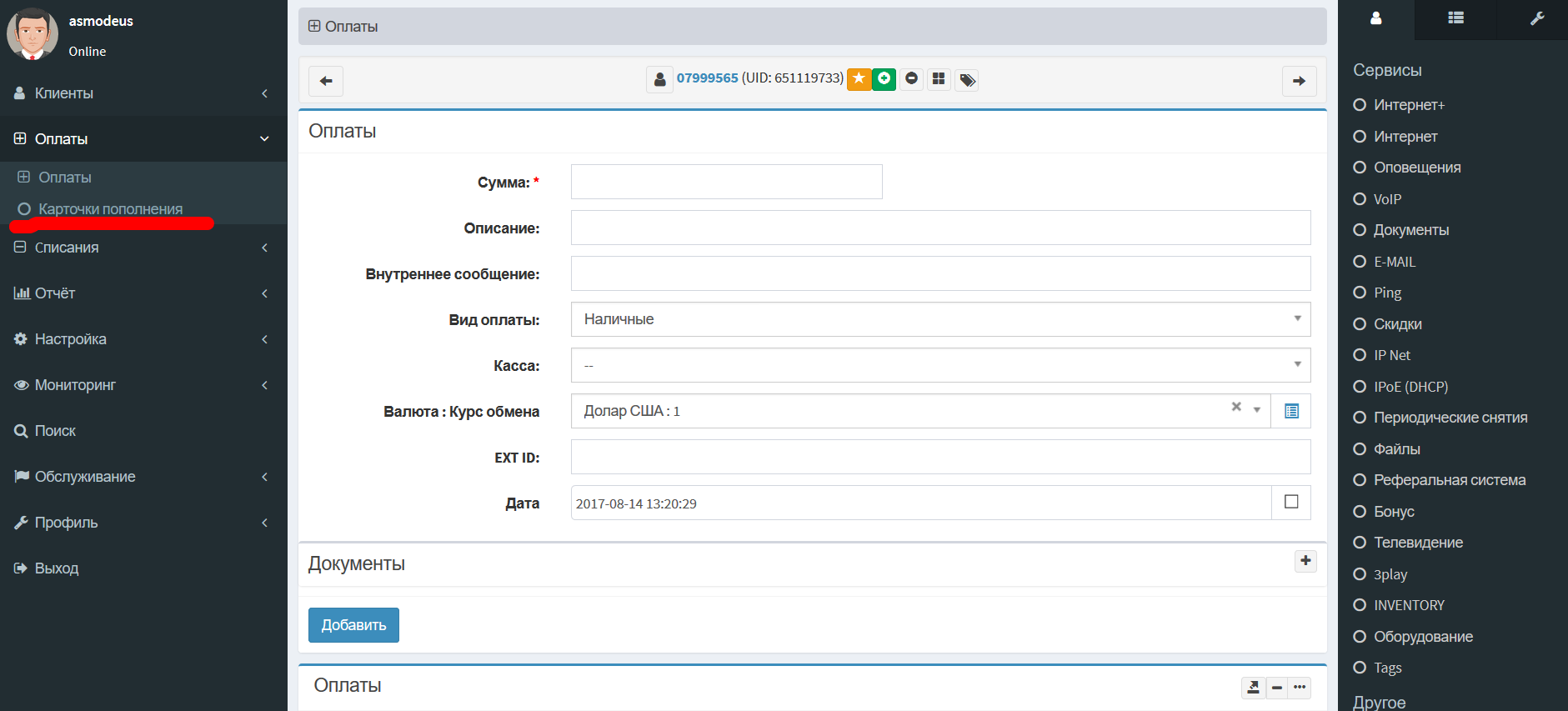Open the exchange rate list icon

coord(1291,411)
